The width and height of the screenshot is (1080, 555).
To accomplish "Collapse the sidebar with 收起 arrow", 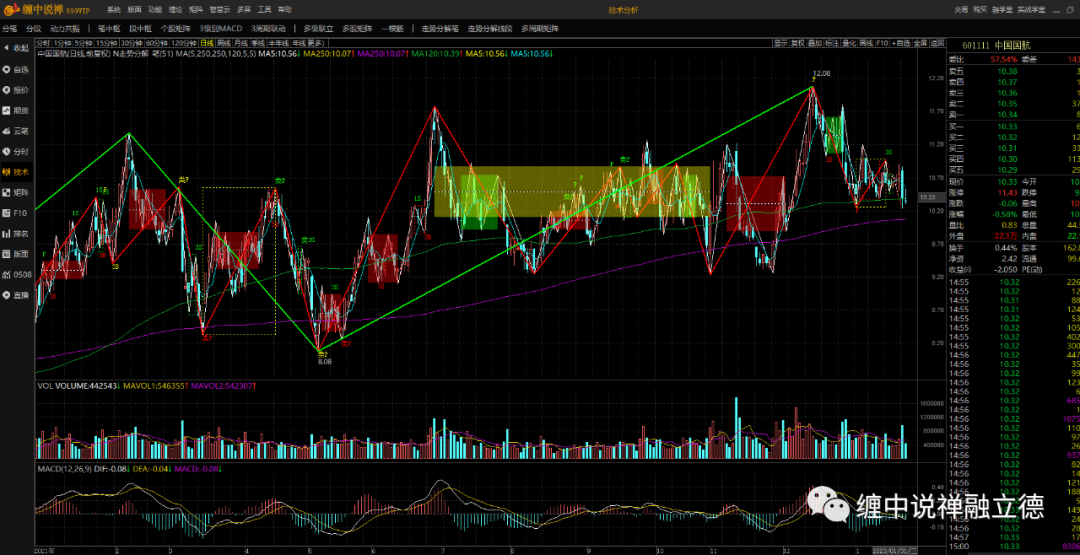I will [17, 48].
